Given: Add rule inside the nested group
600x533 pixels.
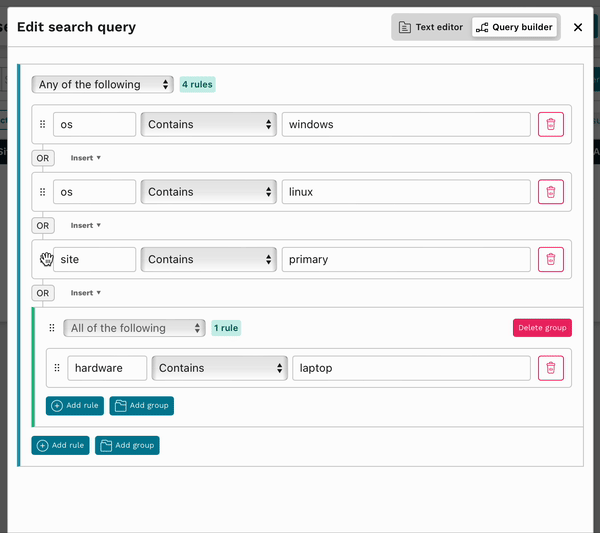Looking at the screenshot, I should [75, 406].
